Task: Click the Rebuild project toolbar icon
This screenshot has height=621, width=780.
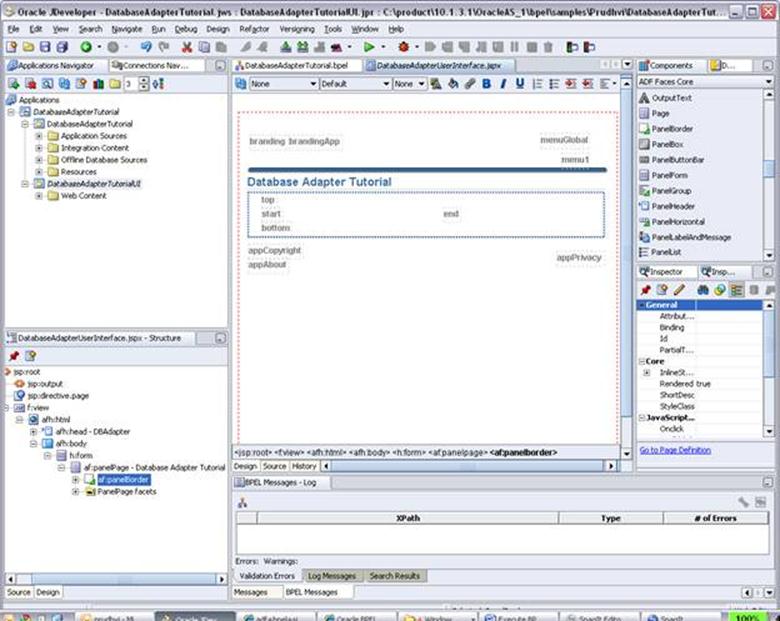Action: click(x=302, y=47)
